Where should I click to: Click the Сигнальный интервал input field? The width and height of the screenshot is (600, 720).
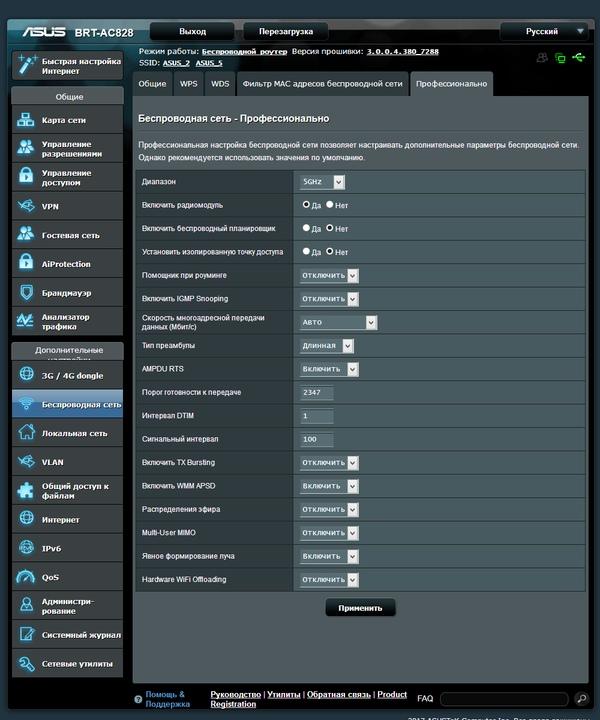317,439
